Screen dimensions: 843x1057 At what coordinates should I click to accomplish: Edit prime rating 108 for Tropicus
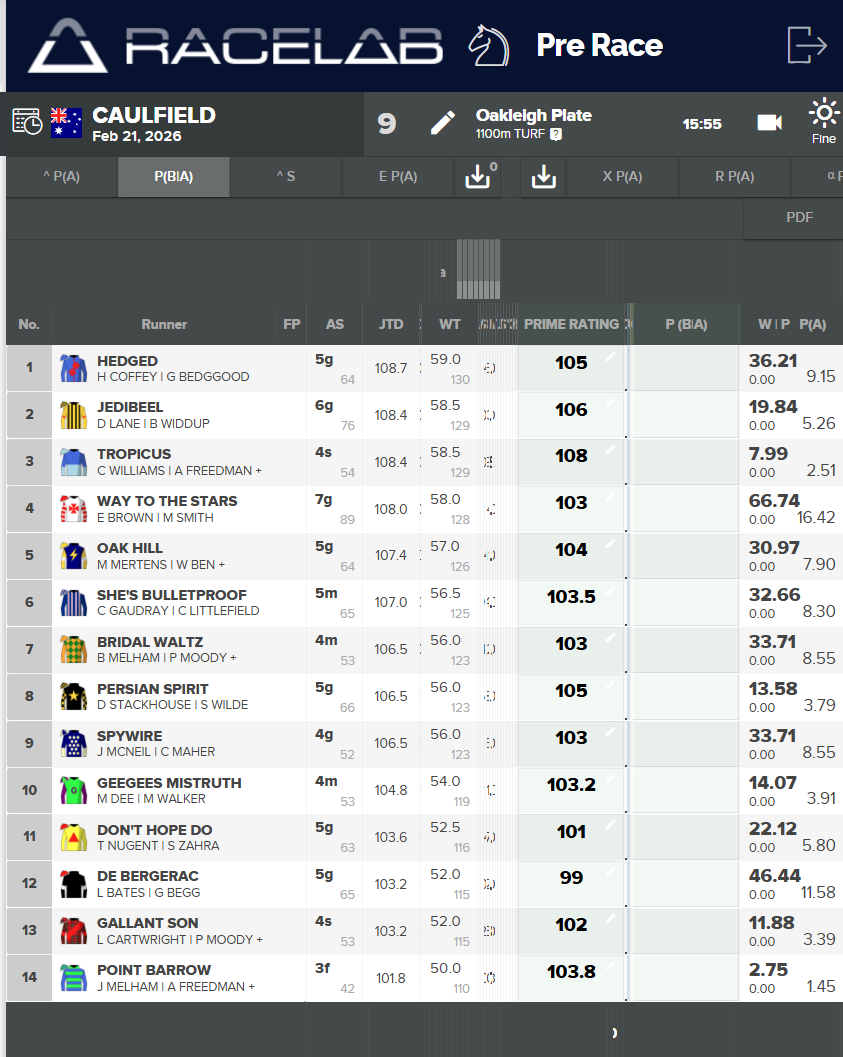pyautogui.click(x=572, y=456)
